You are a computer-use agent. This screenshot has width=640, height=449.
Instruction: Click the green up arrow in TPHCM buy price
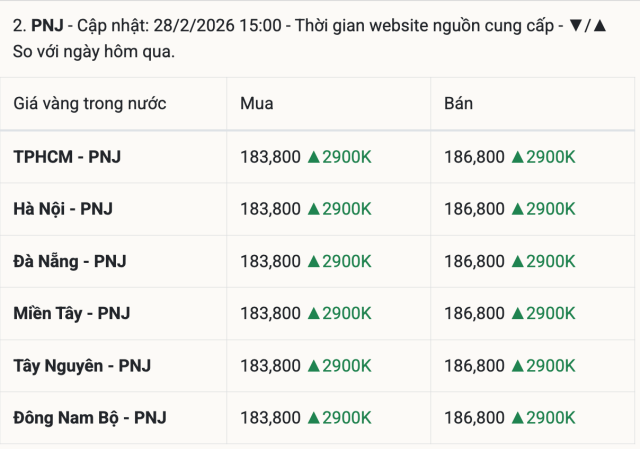tap(314, 156)
